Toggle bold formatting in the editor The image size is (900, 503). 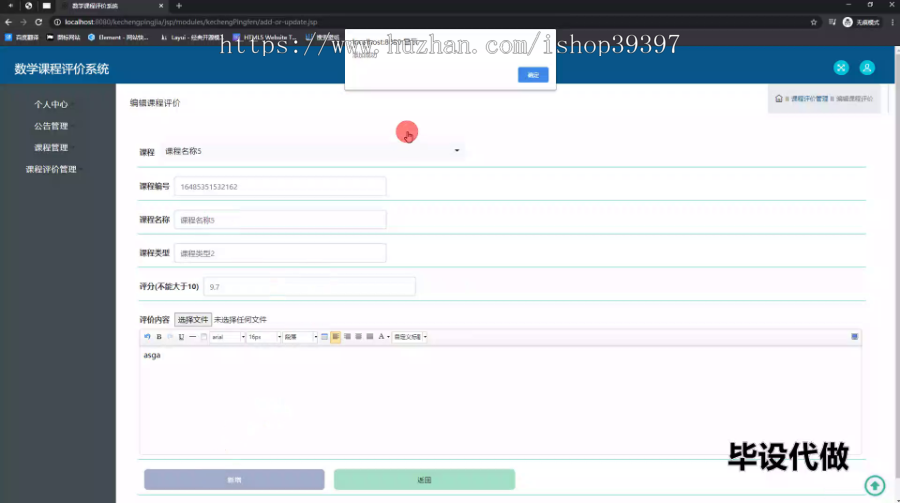[x=159, y=337]
